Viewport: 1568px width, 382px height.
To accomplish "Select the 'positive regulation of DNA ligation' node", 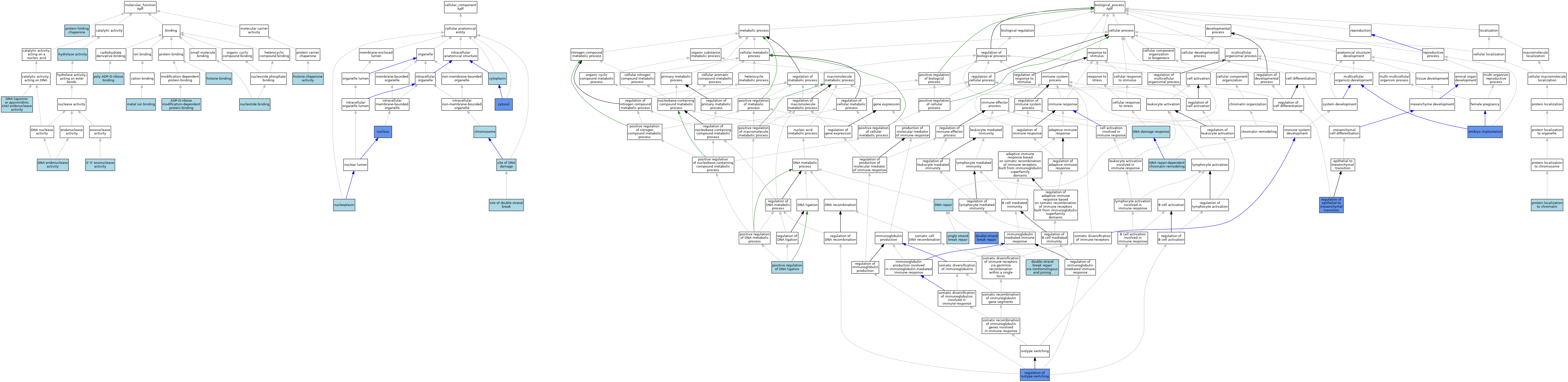I will coord(787,267).
